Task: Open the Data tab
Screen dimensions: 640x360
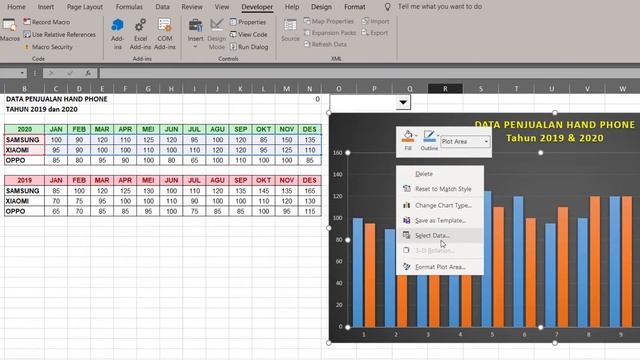Action: point(162,7)
